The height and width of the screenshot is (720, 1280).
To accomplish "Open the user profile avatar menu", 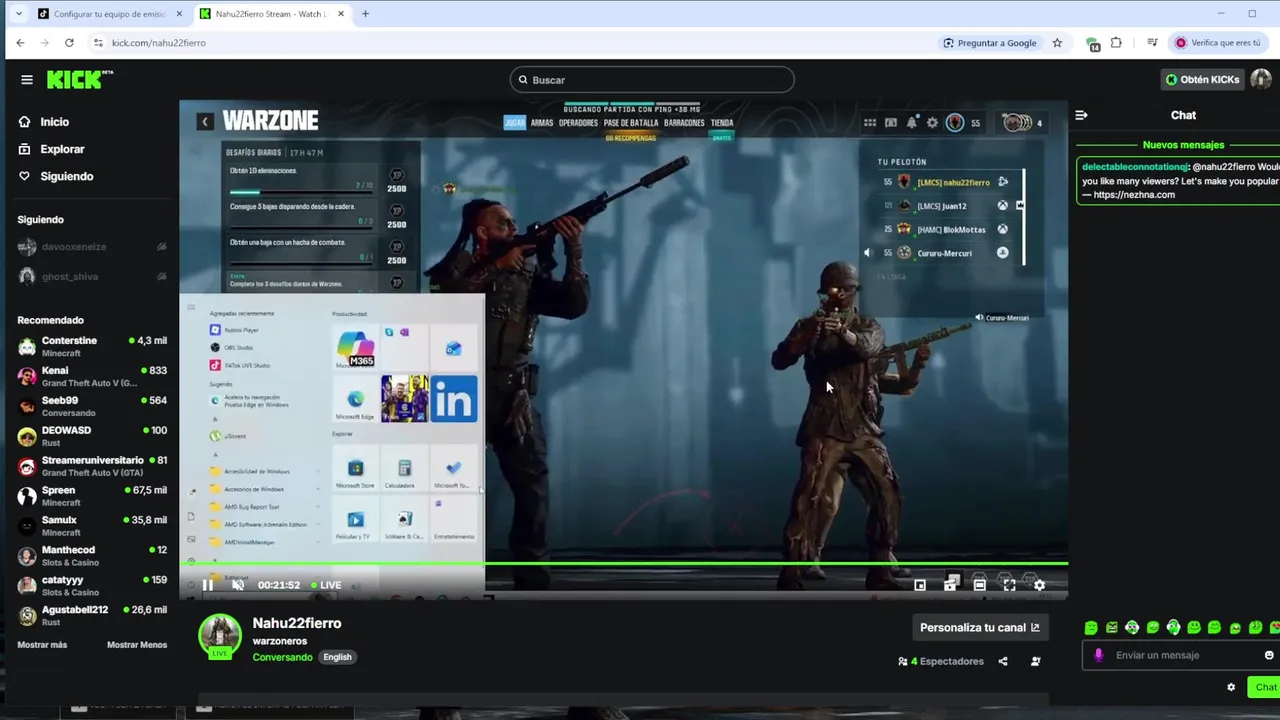I will click(x=1261, y=80).
